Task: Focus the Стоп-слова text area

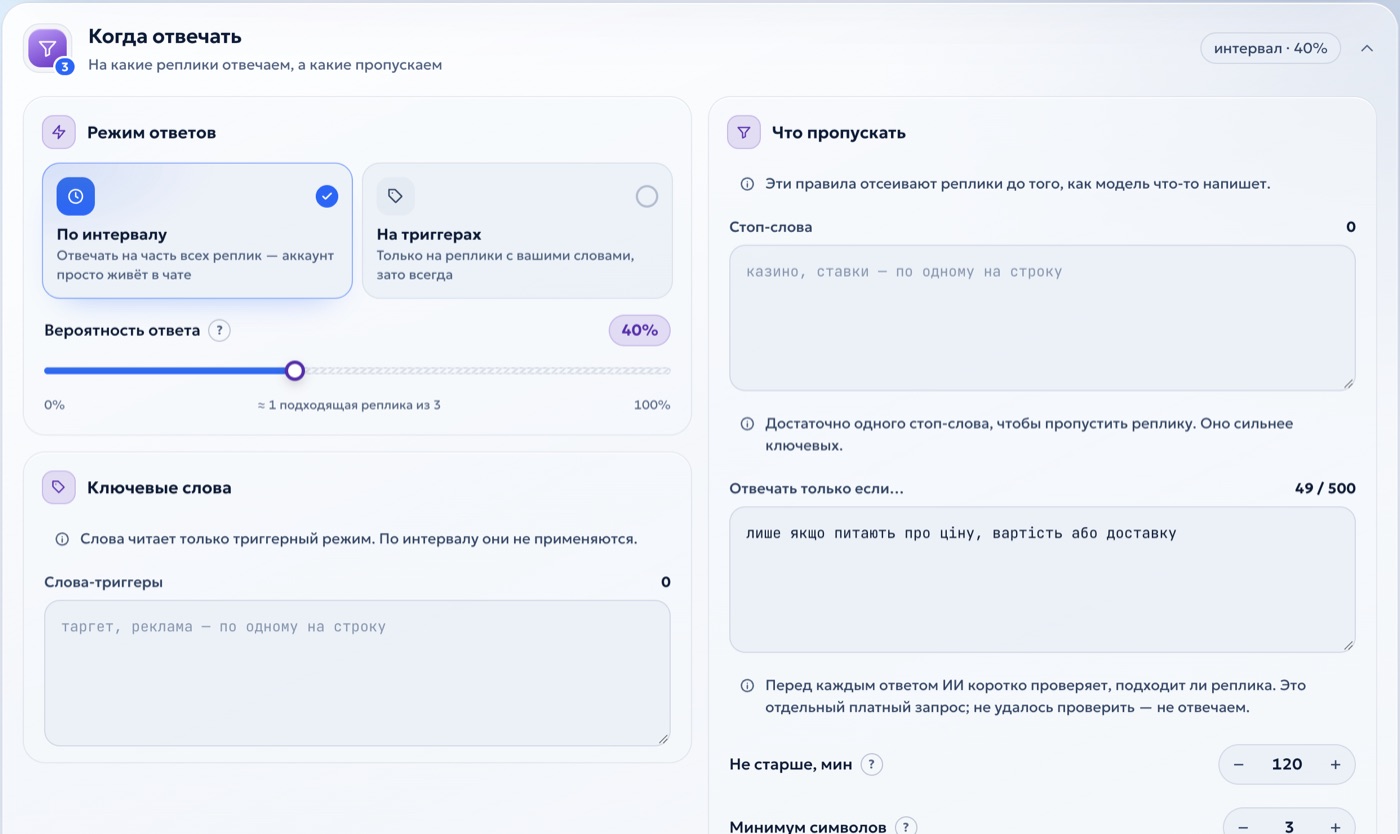Action: click(1042, 318)
